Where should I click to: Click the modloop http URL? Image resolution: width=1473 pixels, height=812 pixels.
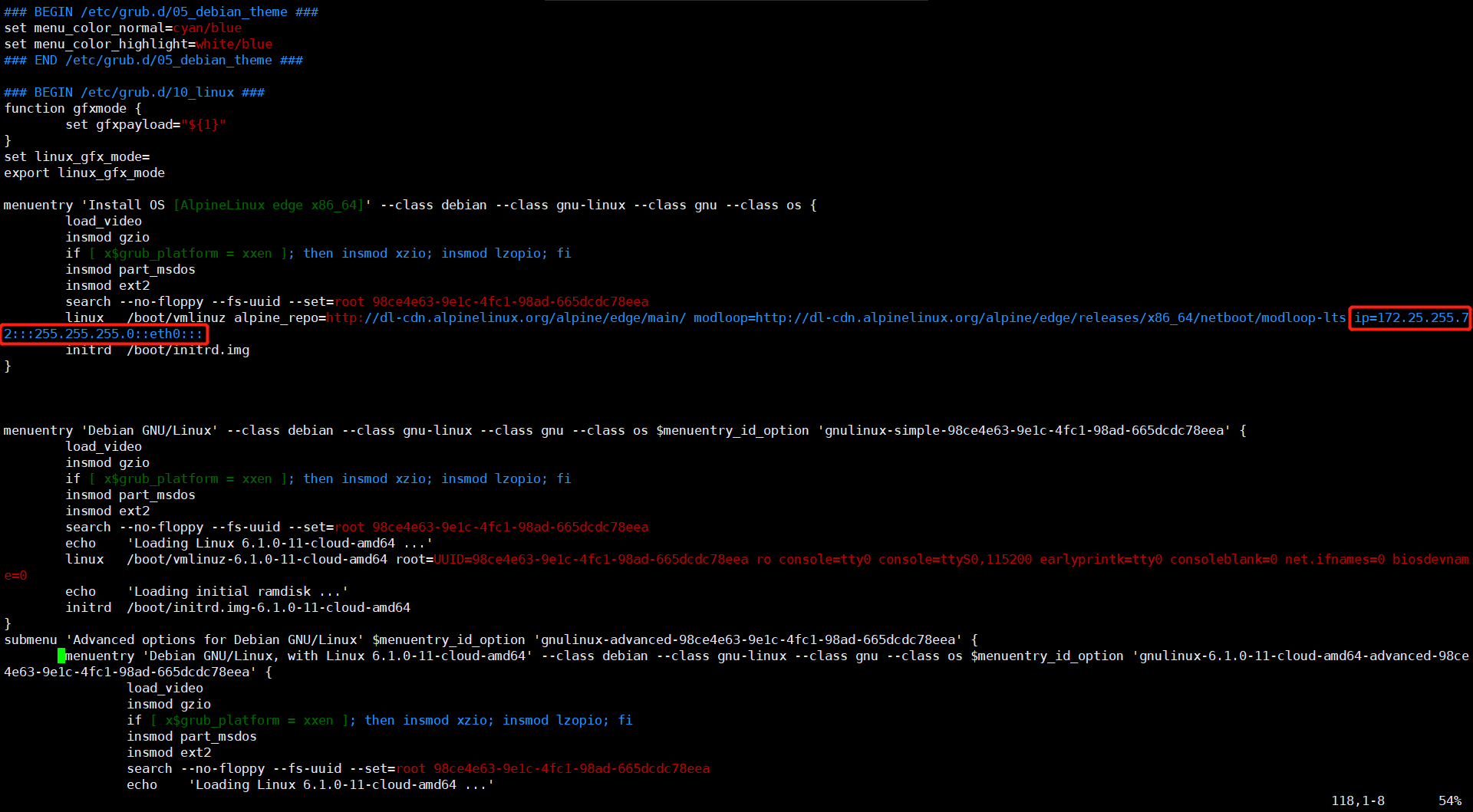[x=1051, y=317]
